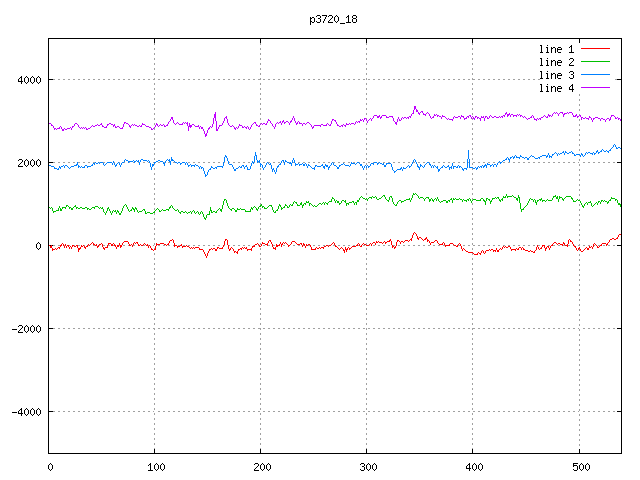
Task: Select the line 2 legend label
Action: 557,62
